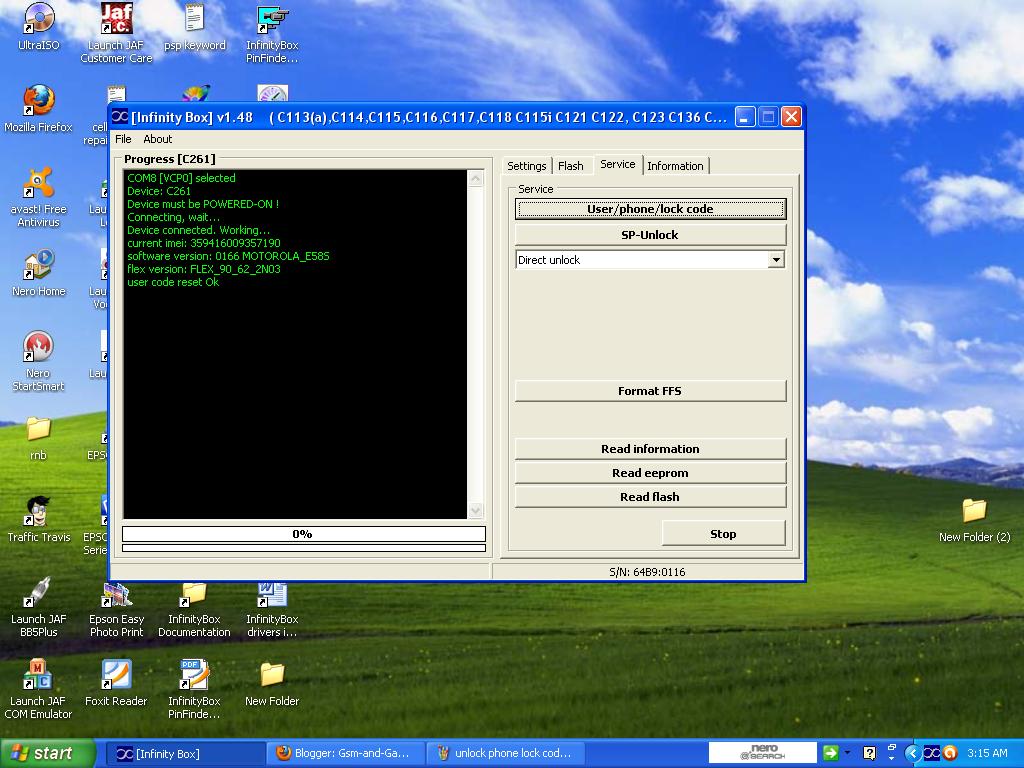Open the InfinityBox PinFinder shortcut at the top of the desktop

click(x=272, y=34)
